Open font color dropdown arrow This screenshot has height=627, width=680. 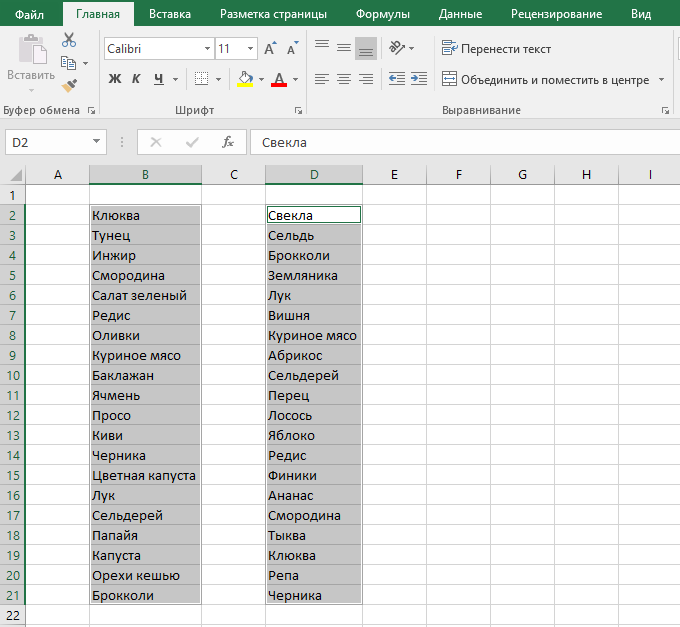click(295, 79)
